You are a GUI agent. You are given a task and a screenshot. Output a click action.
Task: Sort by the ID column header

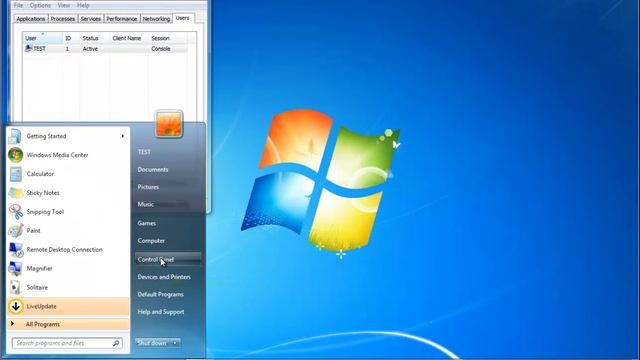(x=71, y=38)
